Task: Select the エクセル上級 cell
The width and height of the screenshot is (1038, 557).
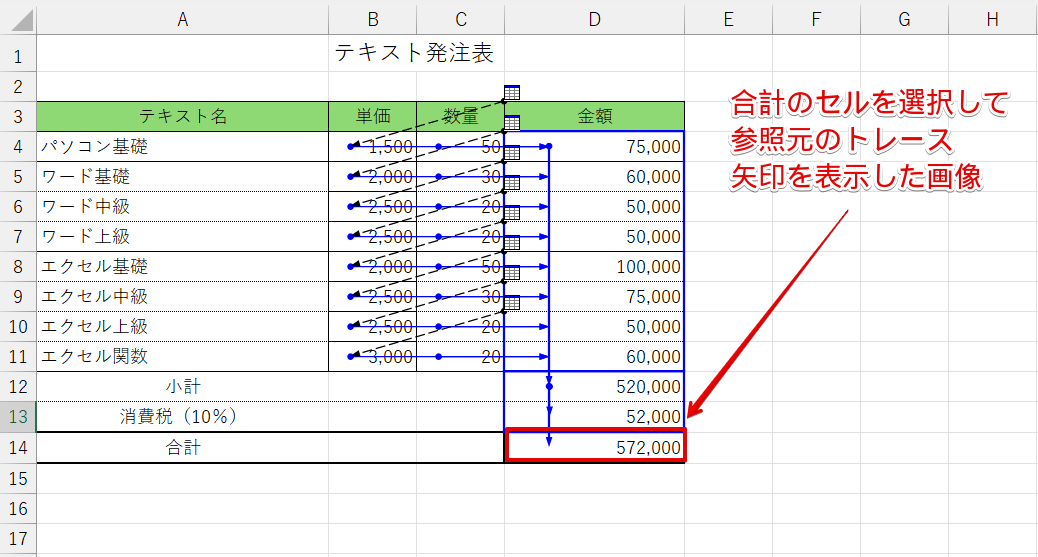Action: [183, 327]
